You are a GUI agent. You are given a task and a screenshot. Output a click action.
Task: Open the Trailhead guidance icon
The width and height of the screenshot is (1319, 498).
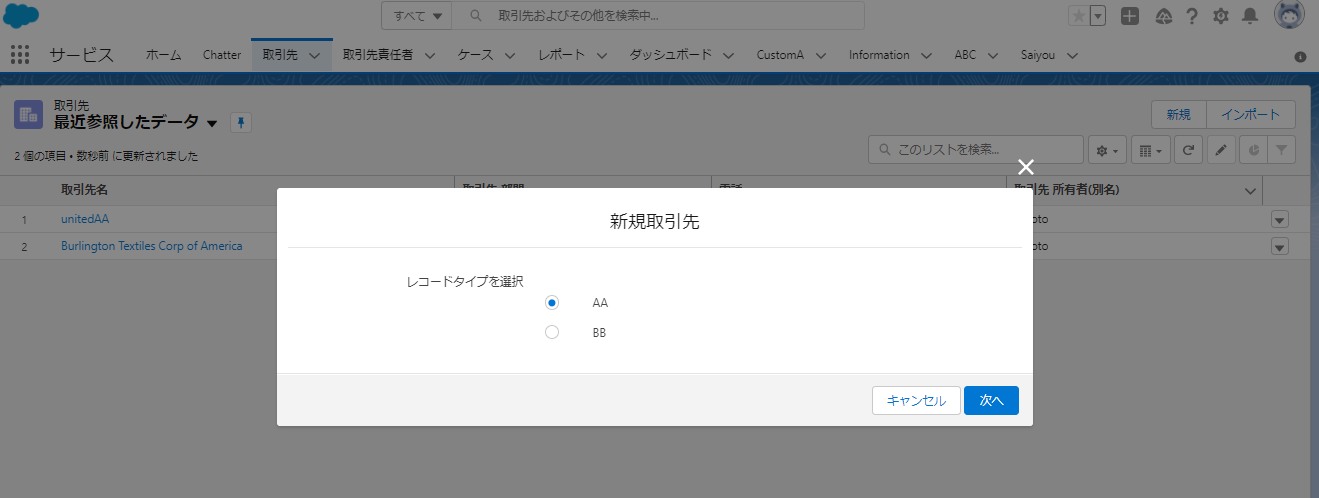point(1163,16)
